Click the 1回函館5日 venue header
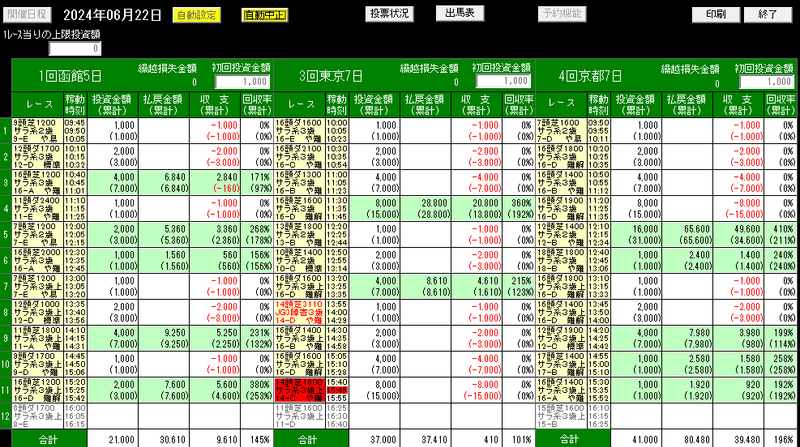Screen dimensions: 800x447 pos(70,76)
